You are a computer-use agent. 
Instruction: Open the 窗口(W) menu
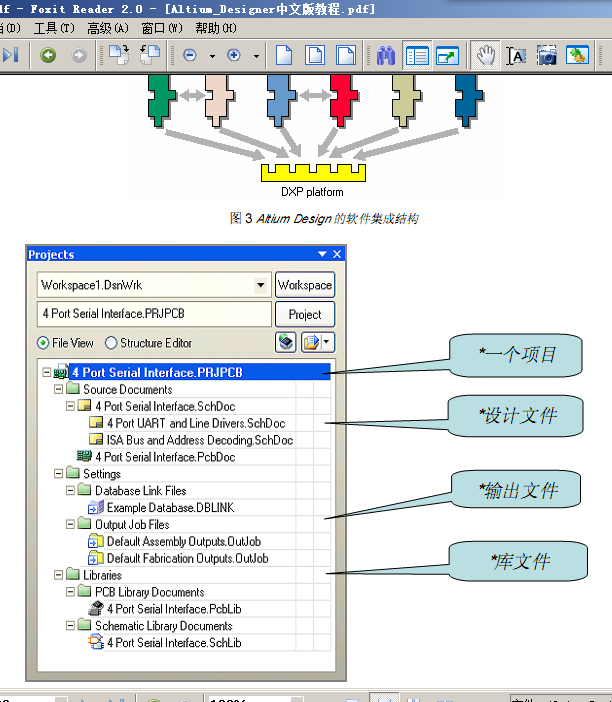pyautogui.click(x=162, y=29)
